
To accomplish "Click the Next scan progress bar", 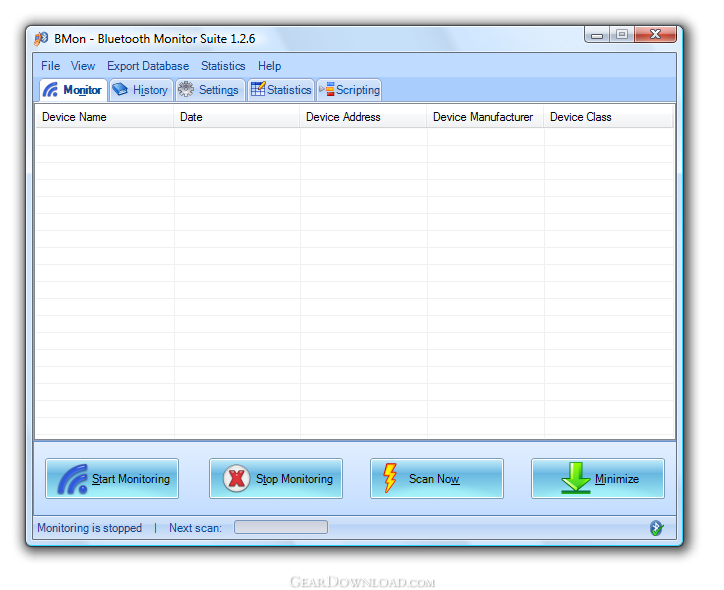I will pos(281,527).
